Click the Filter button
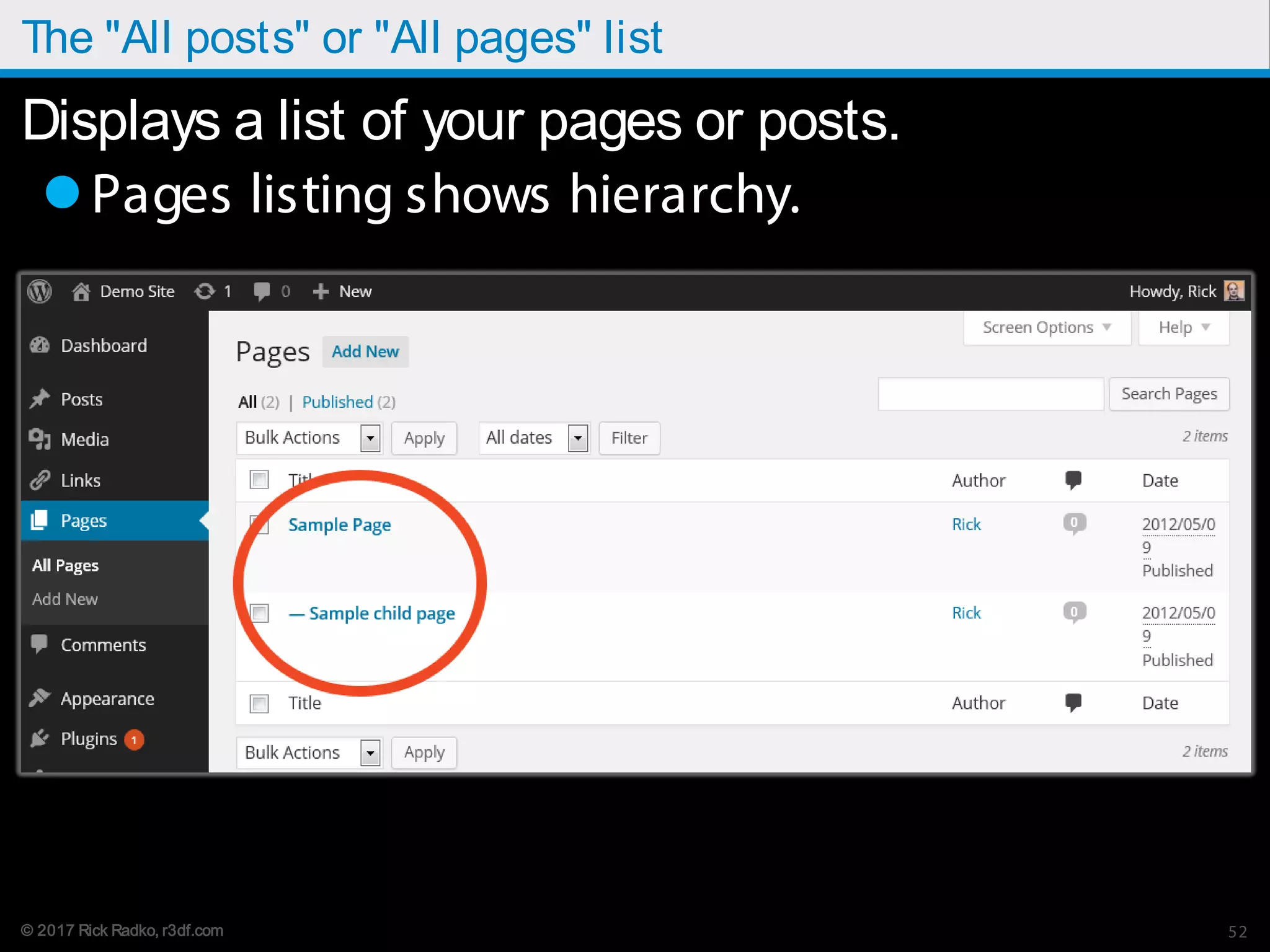Image resolution: width=1270 pixels, height=952 pixels. [629, 438]
